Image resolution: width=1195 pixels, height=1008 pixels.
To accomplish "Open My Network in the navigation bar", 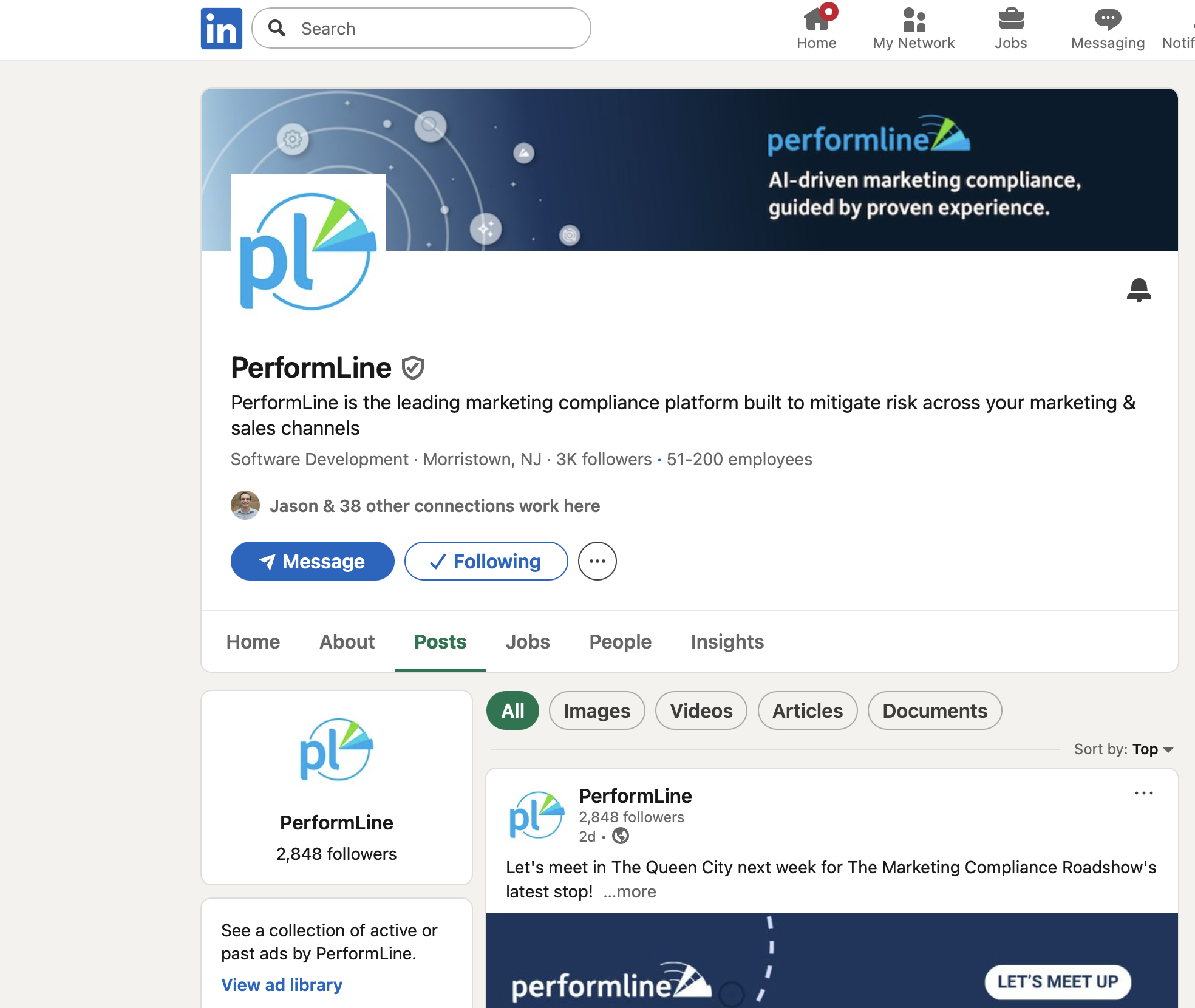I will pyautogui.click(x=913, y=28).
